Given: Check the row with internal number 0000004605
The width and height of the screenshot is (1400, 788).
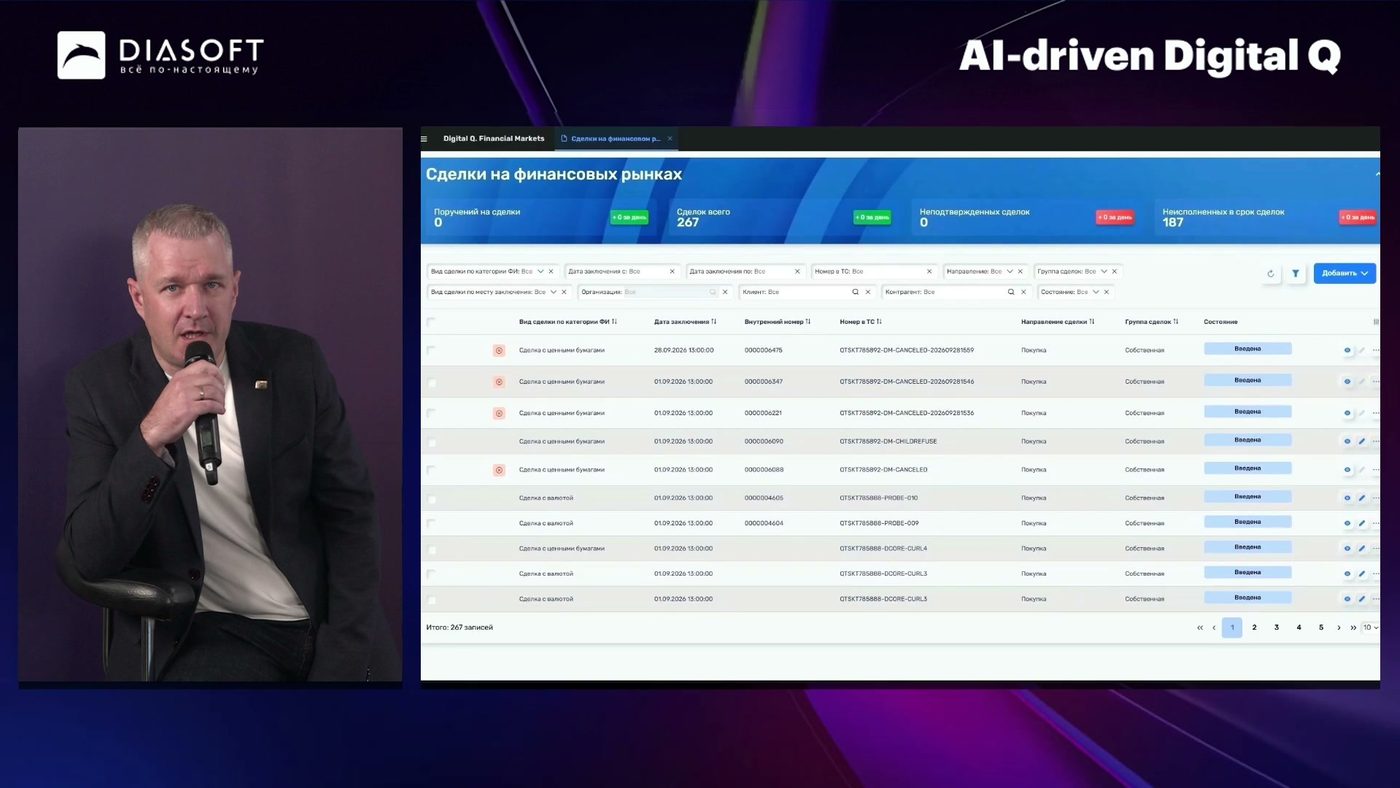Looking at the screenshot, I should click(431, 498).
